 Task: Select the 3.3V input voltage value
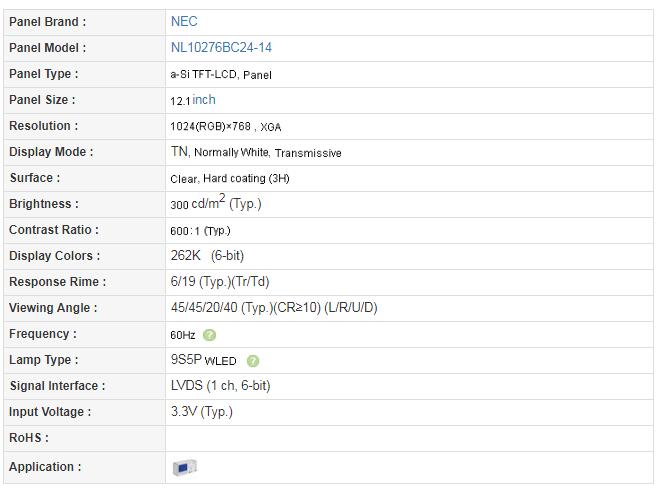click(202, 411)
